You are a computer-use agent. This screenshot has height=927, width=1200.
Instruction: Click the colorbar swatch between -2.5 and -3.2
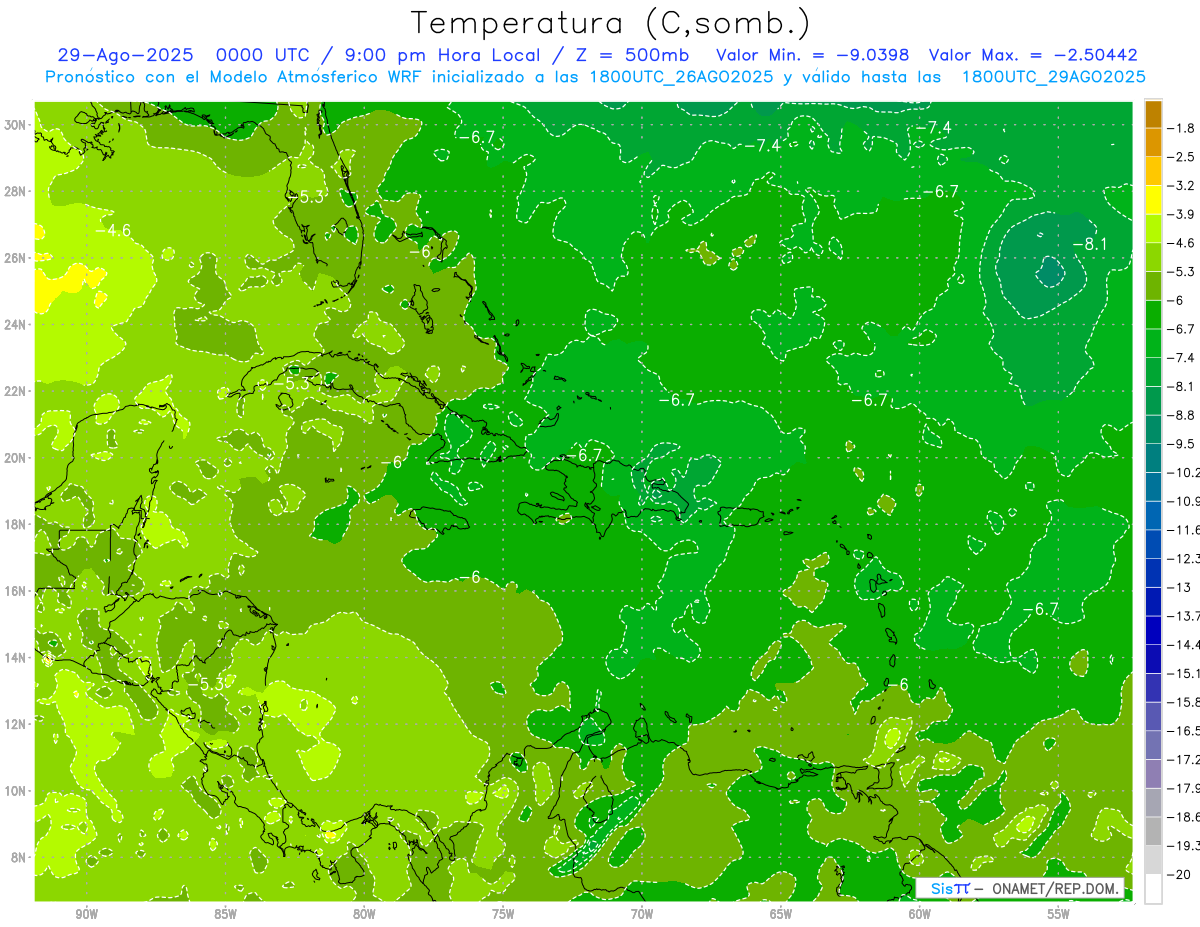(1153, 171)
